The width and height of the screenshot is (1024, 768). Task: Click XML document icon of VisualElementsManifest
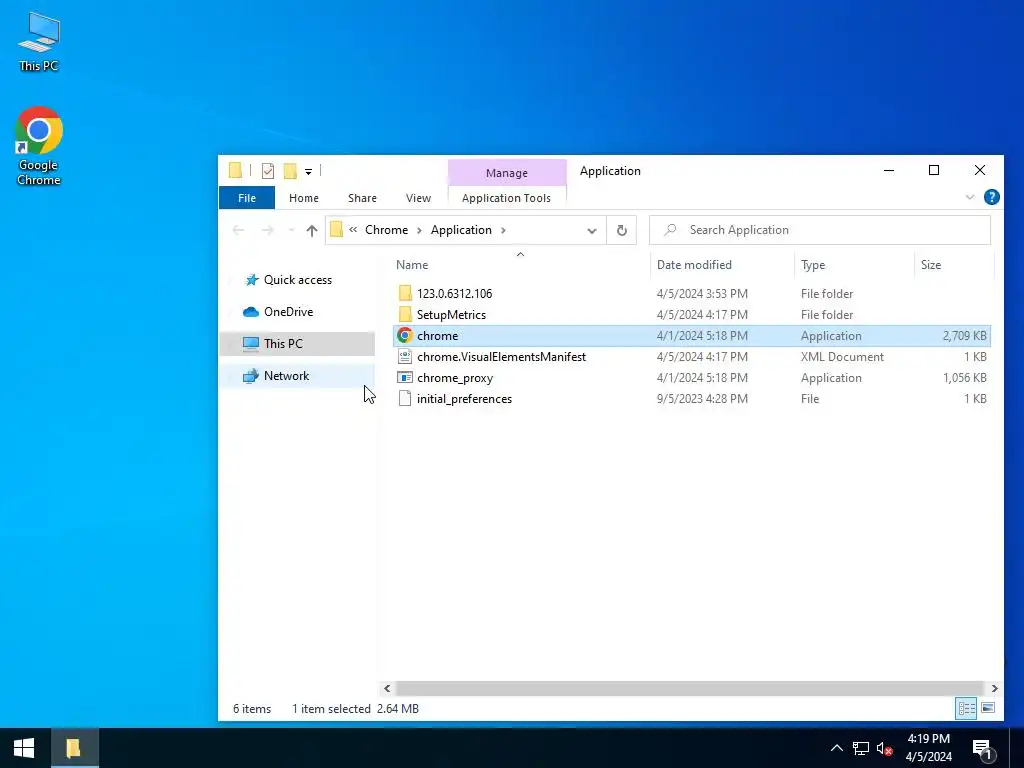(405, 357)
